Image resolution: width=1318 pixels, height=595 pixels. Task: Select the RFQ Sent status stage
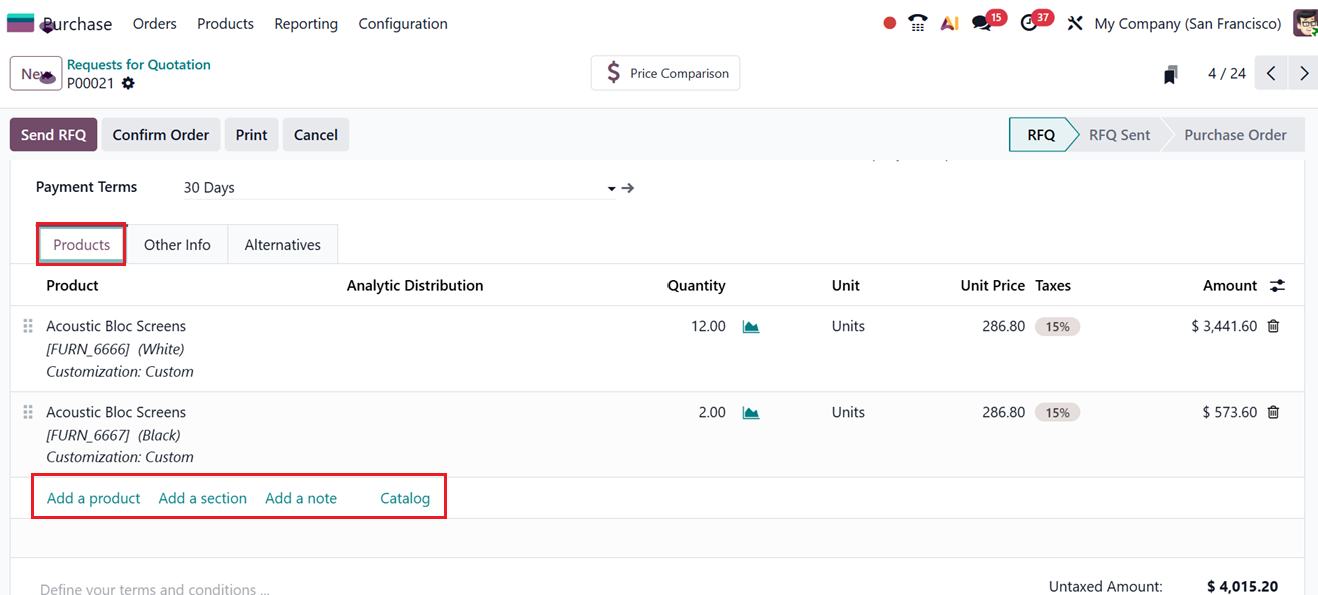click(1119, 135)
